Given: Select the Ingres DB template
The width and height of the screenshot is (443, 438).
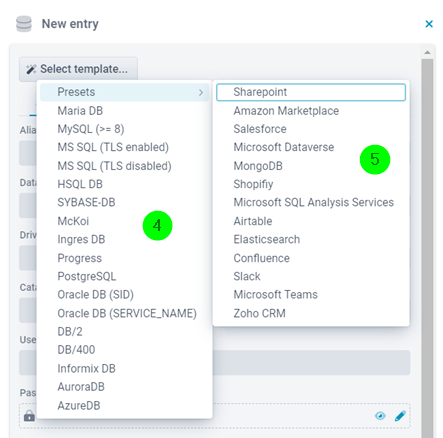Looking at the screenshot, I should point(124,239).
